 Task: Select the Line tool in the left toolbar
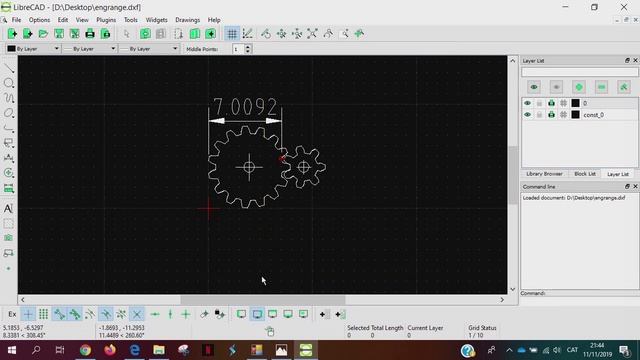click(x=9, y=68)
